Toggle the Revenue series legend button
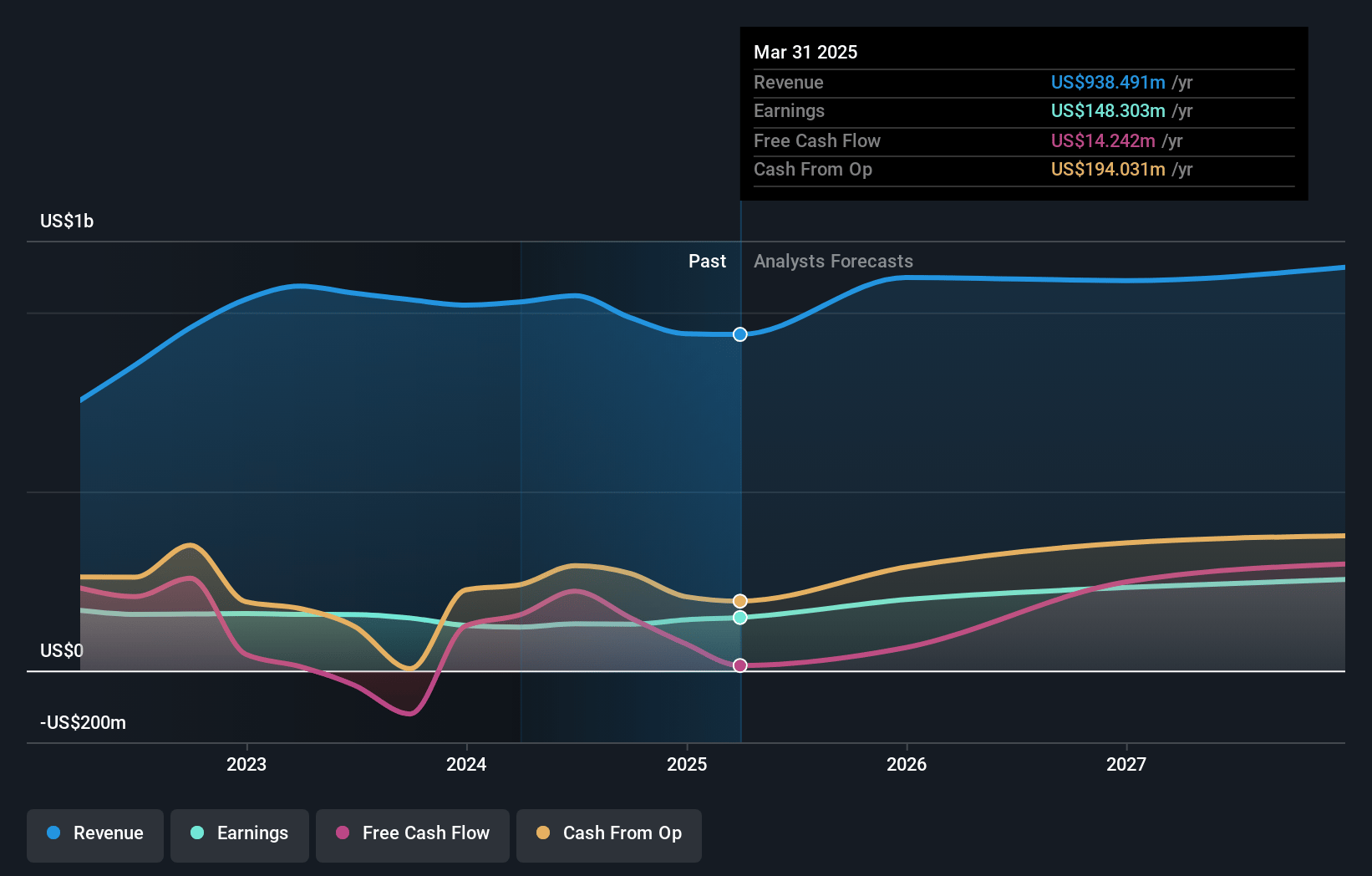Screen dimensions: 1372x876 click(95, 835)
